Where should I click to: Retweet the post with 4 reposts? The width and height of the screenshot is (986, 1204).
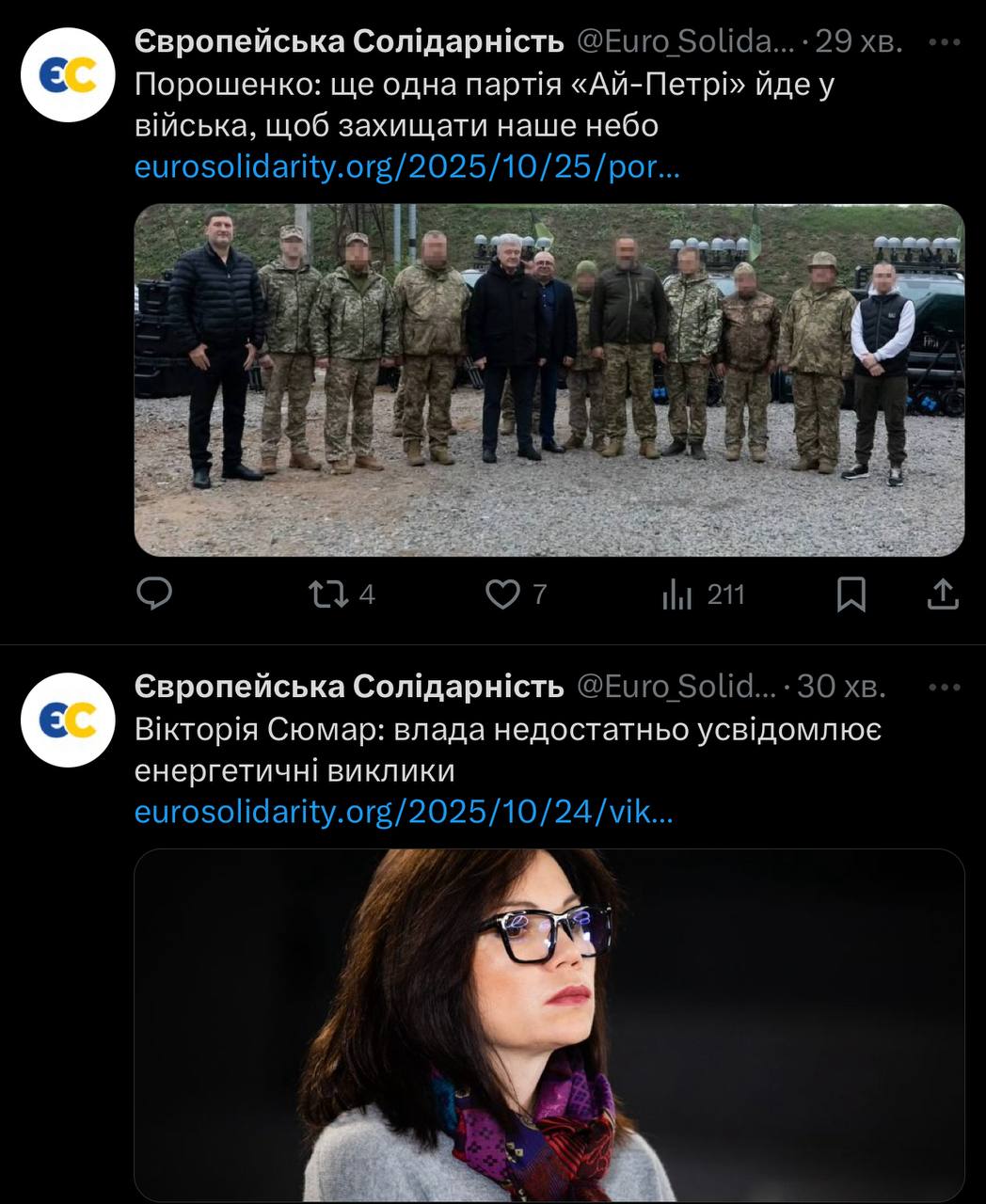pos(342,594)
